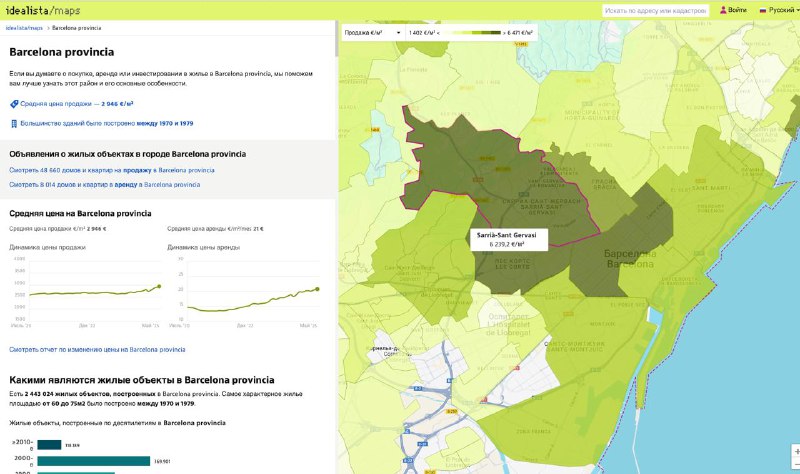Click the price tag icon beside average sale price
Viewport: 800px width, 474px height.
(x=14, y=103)
